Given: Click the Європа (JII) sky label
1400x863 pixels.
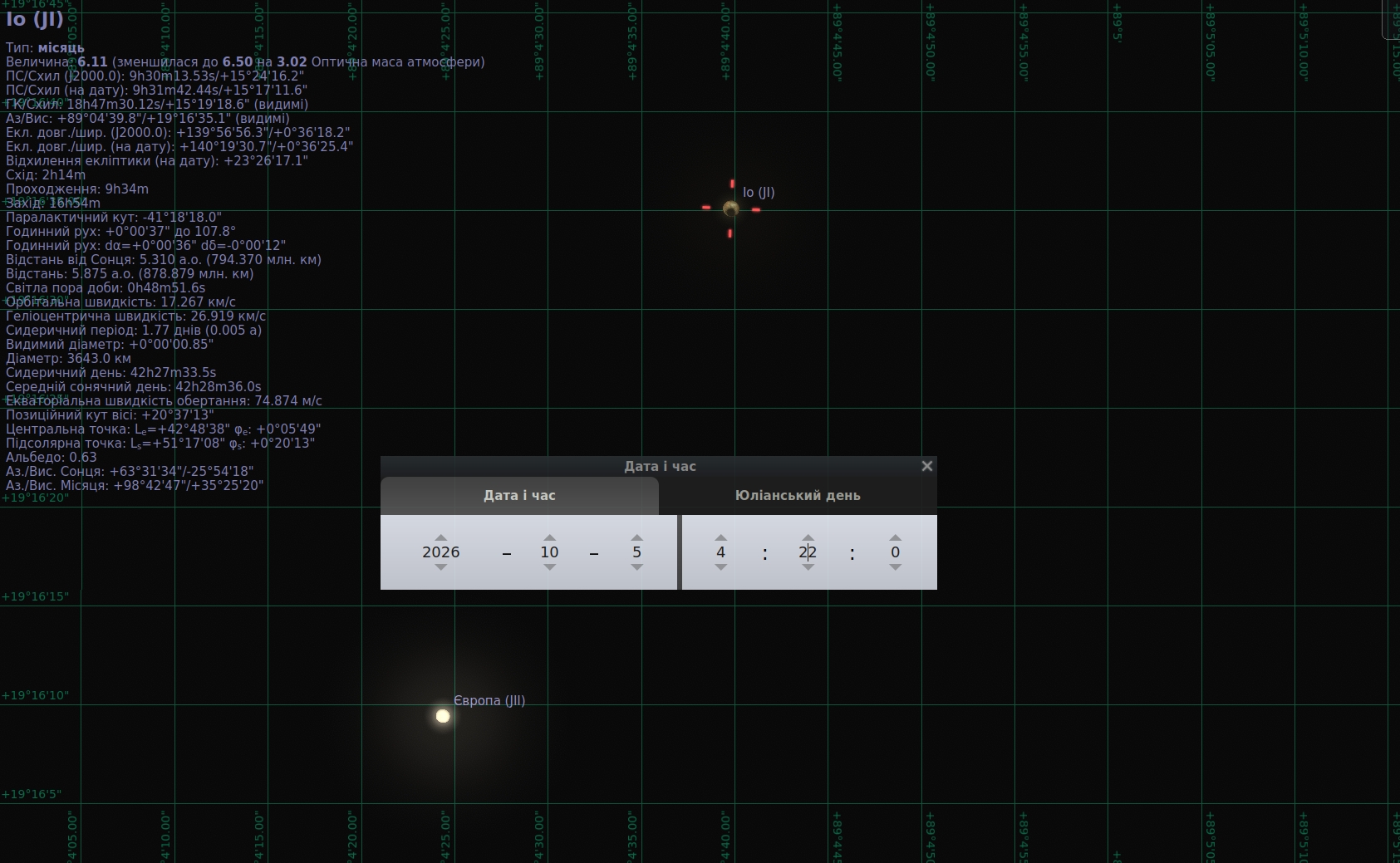Looking at the screenshot, I should (x=489, y=700).
